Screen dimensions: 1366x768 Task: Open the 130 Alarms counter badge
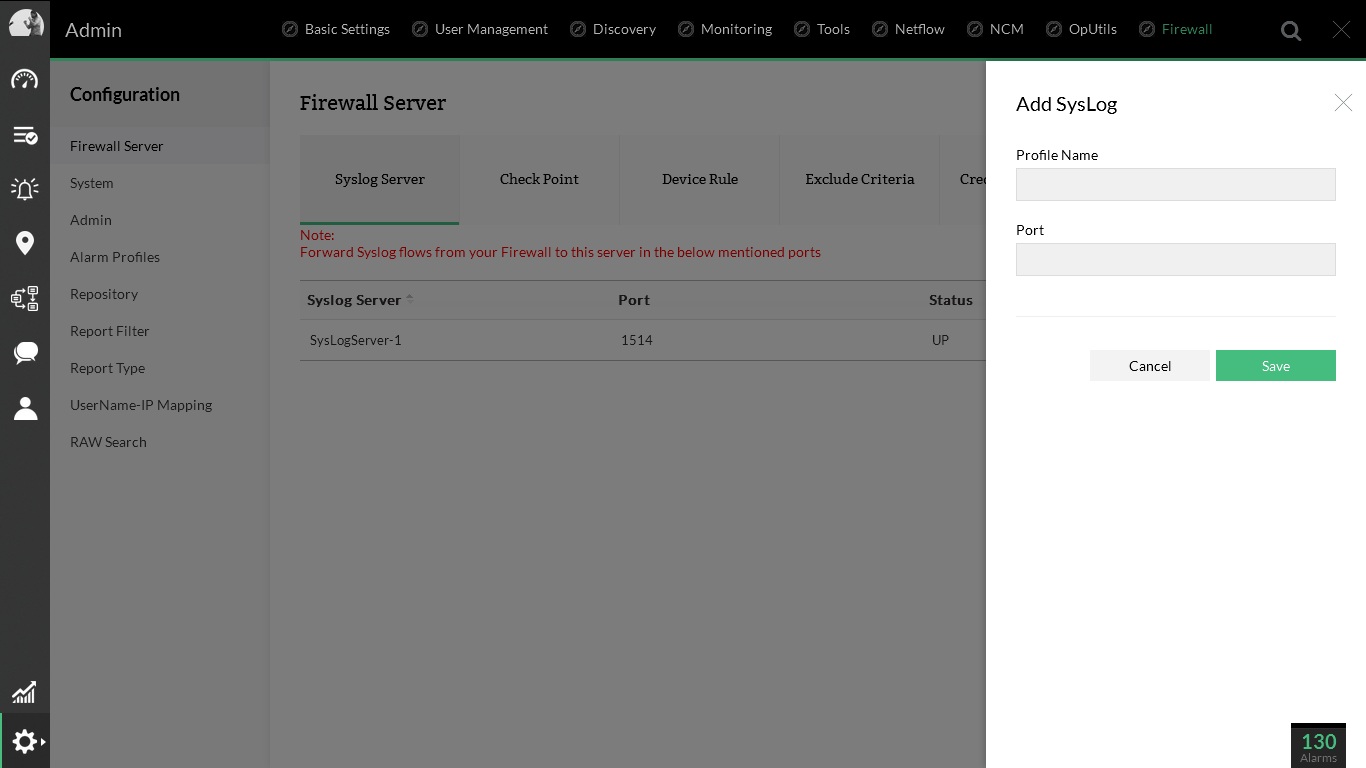1318,745
